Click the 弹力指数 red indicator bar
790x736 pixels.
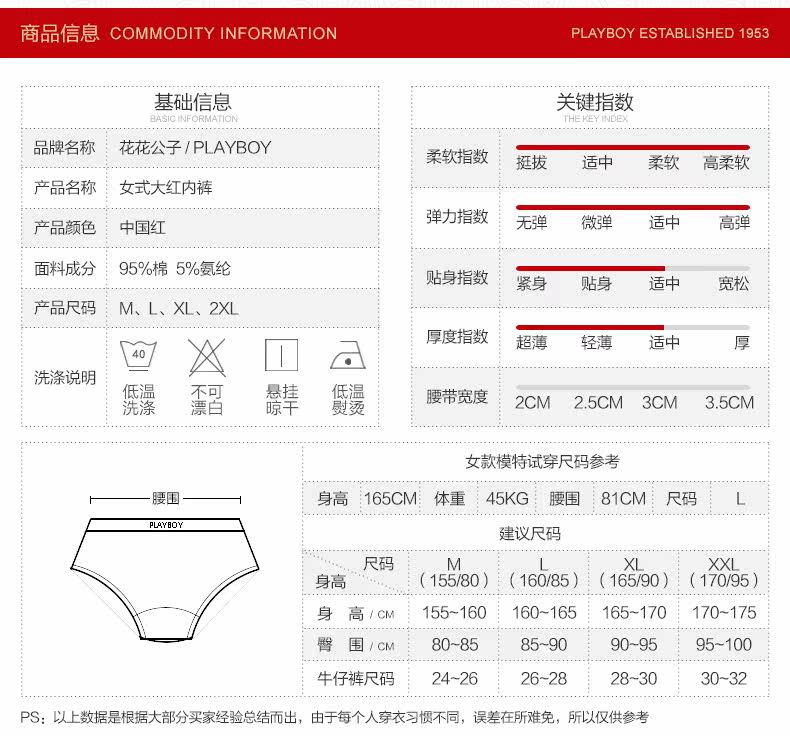click(x=633, y=207)
